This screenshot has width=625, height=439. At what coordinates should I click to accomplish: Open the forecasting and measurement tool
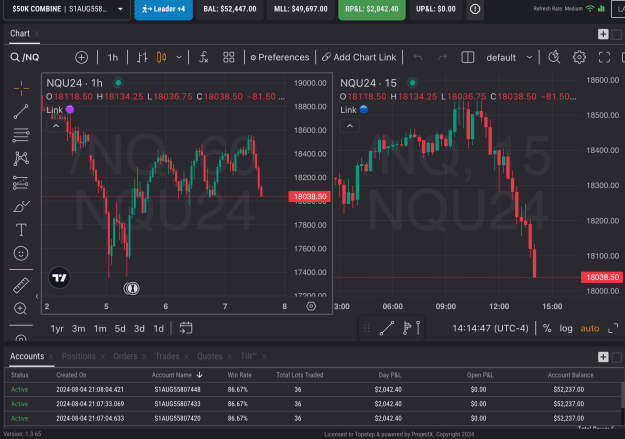point(21,183)
